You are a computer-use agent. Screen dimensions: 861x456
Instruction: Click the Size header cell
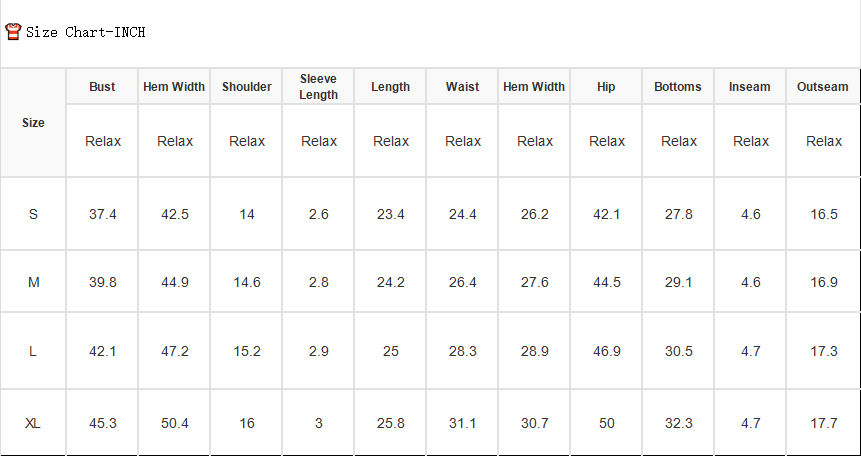coord(33,123)
